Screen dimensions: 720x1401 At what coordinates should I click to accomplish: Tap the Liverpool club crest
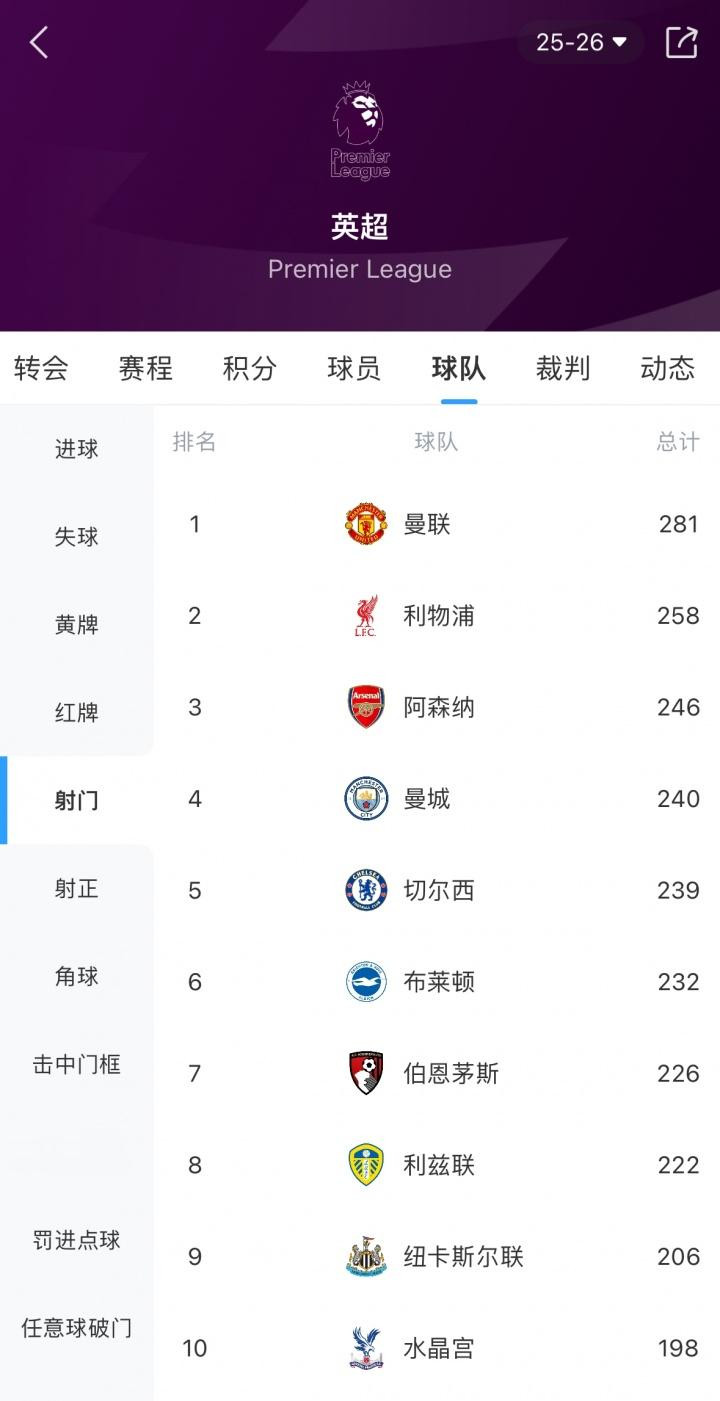click(x=366, y=616)
